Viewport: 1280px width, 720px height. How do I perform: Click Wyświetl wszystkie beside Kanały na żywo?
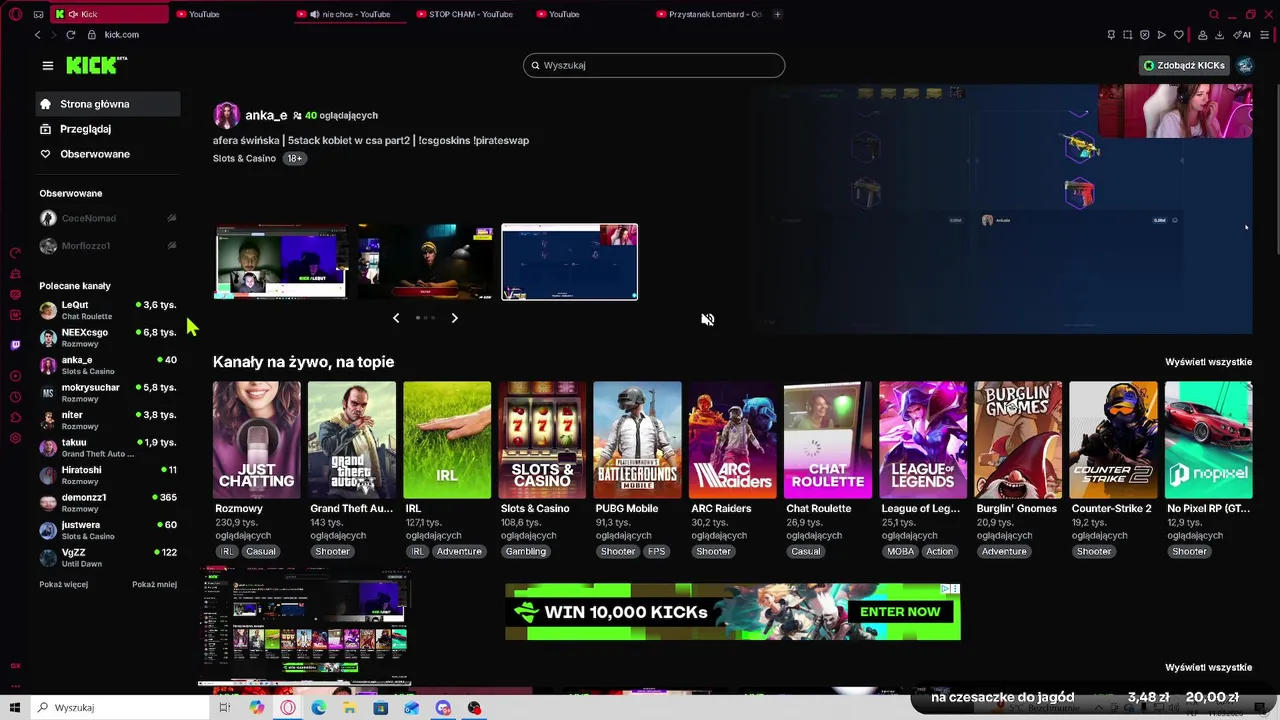[1208, 362]
